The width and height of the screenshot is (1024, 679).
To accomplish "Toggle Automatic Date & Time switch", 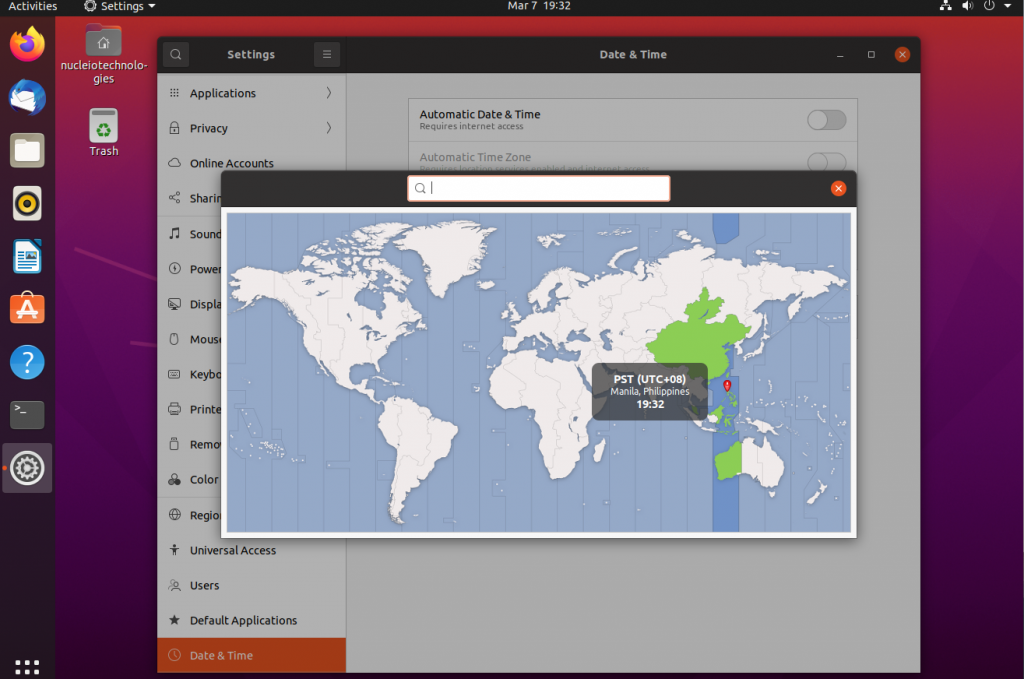I will 826,120.
